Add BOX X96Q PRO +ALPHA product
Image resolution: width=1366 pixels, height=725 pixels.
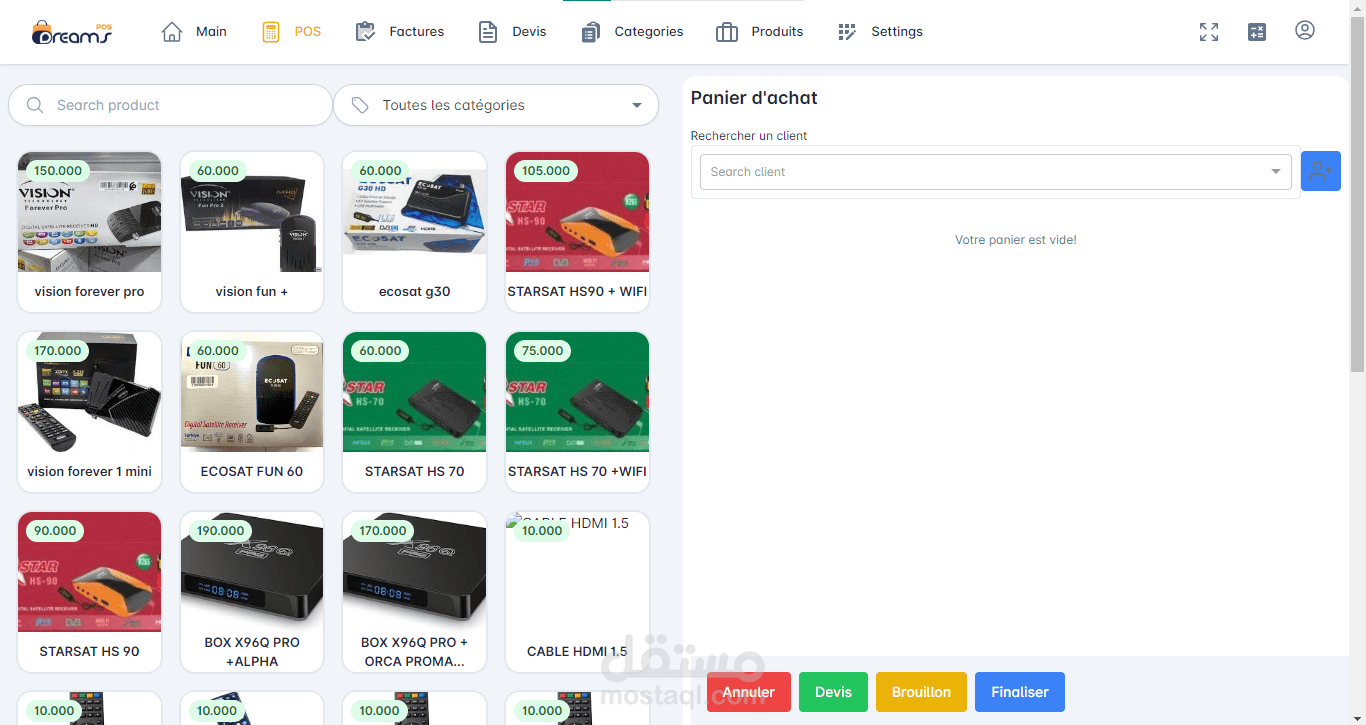tap(252, 592)
